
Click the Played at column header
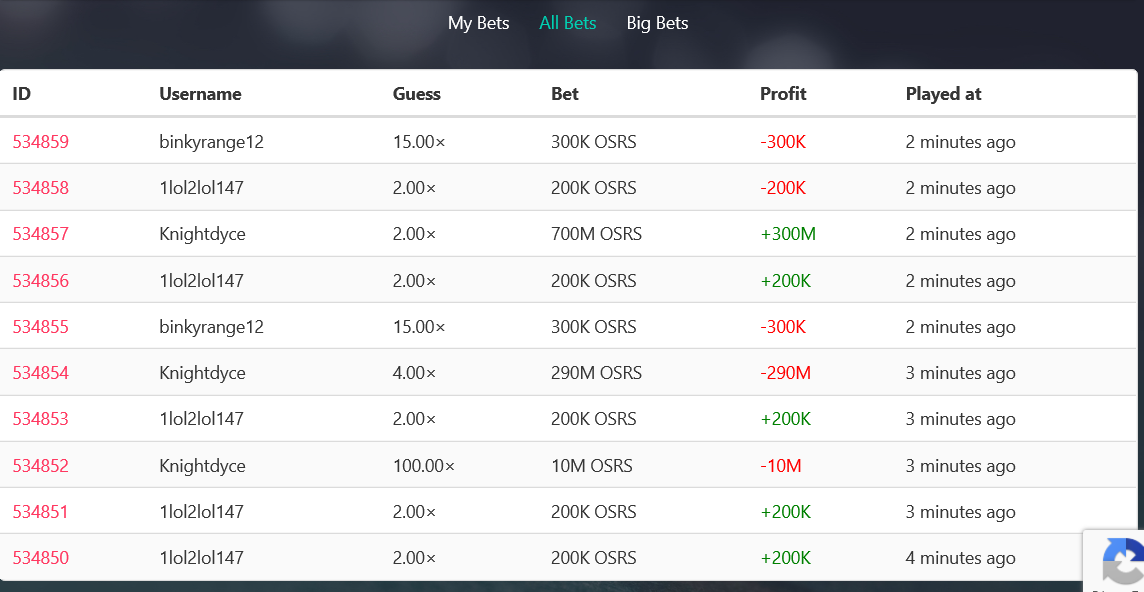pos(943,94)
